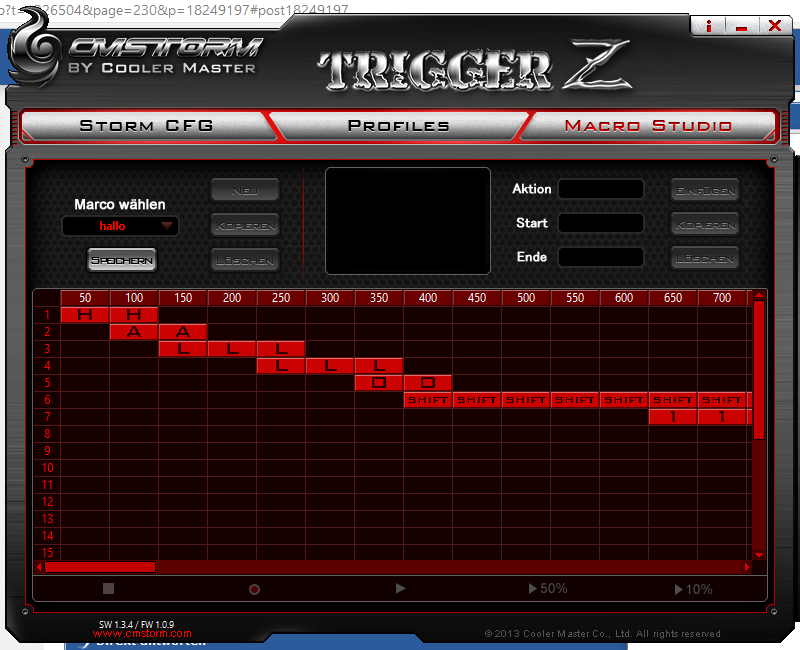Click the 50 time column header
The width and height of the screenshot is (800, 650).
(x=85, y=297)
